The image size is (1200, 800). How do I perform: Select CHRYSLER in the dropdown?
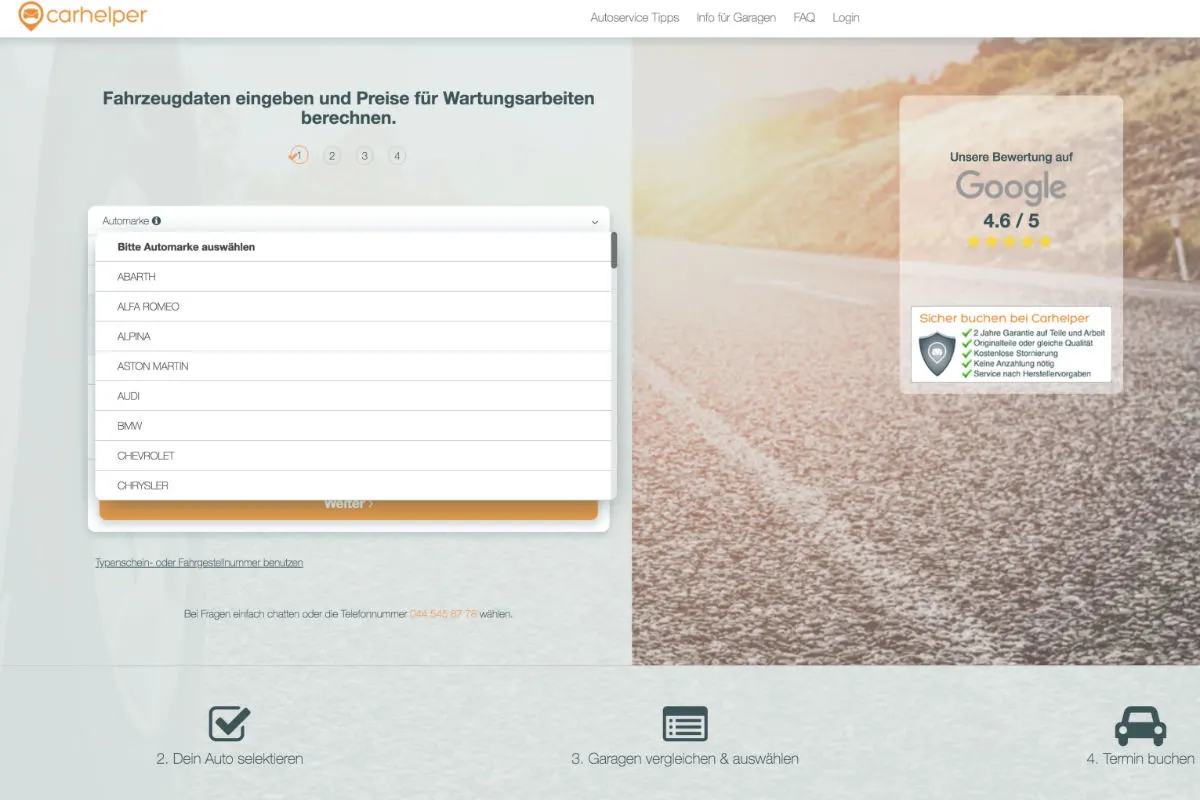coord(353,485)
